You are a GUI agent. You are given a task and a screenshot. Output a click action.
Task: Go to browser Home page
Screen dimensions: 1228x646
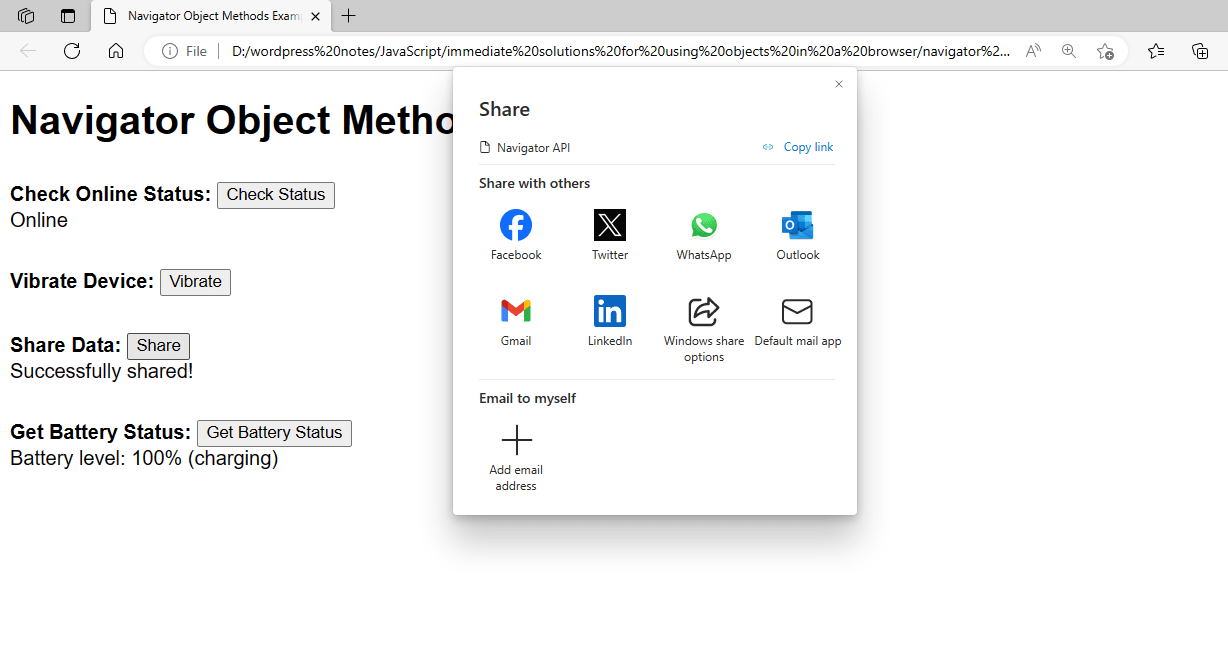pos(116,51)
